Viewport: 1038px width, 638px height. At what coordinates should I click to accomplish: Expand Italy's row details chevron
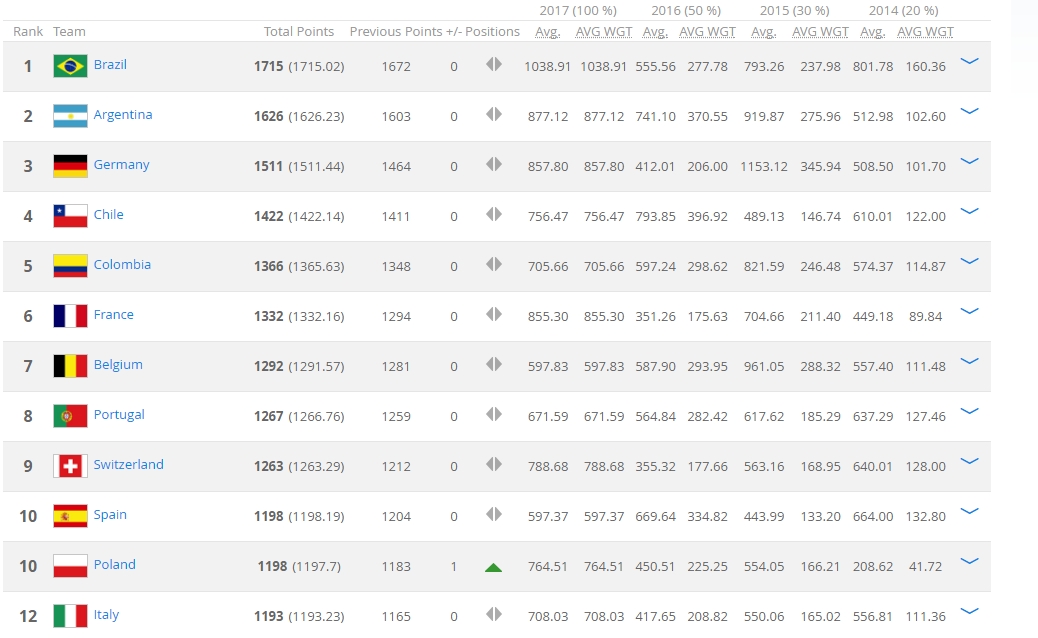[x=968, y=611]
